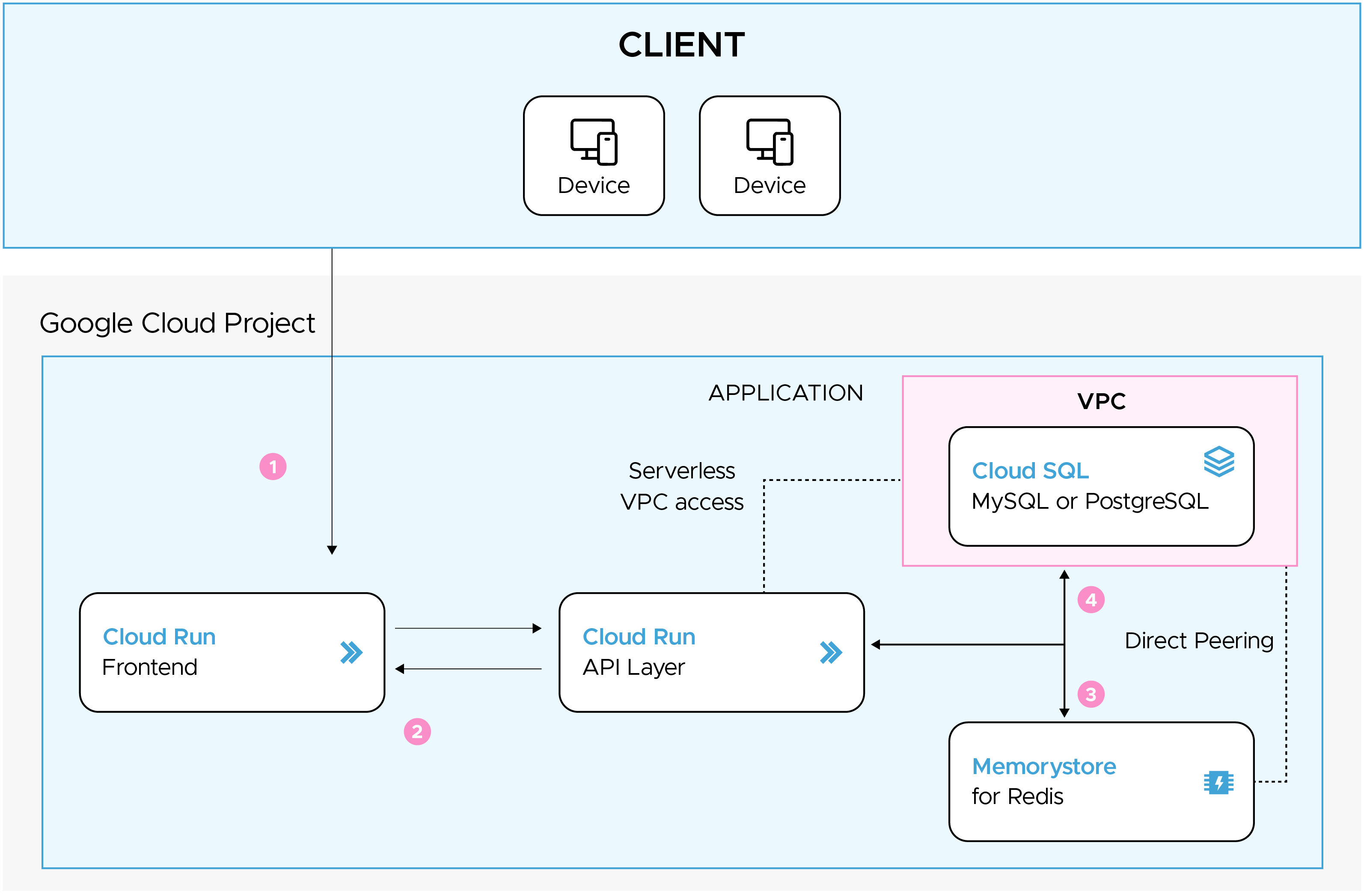Click the first Device icon
This screenshot has width=1364, height=896.
(593, 142)
